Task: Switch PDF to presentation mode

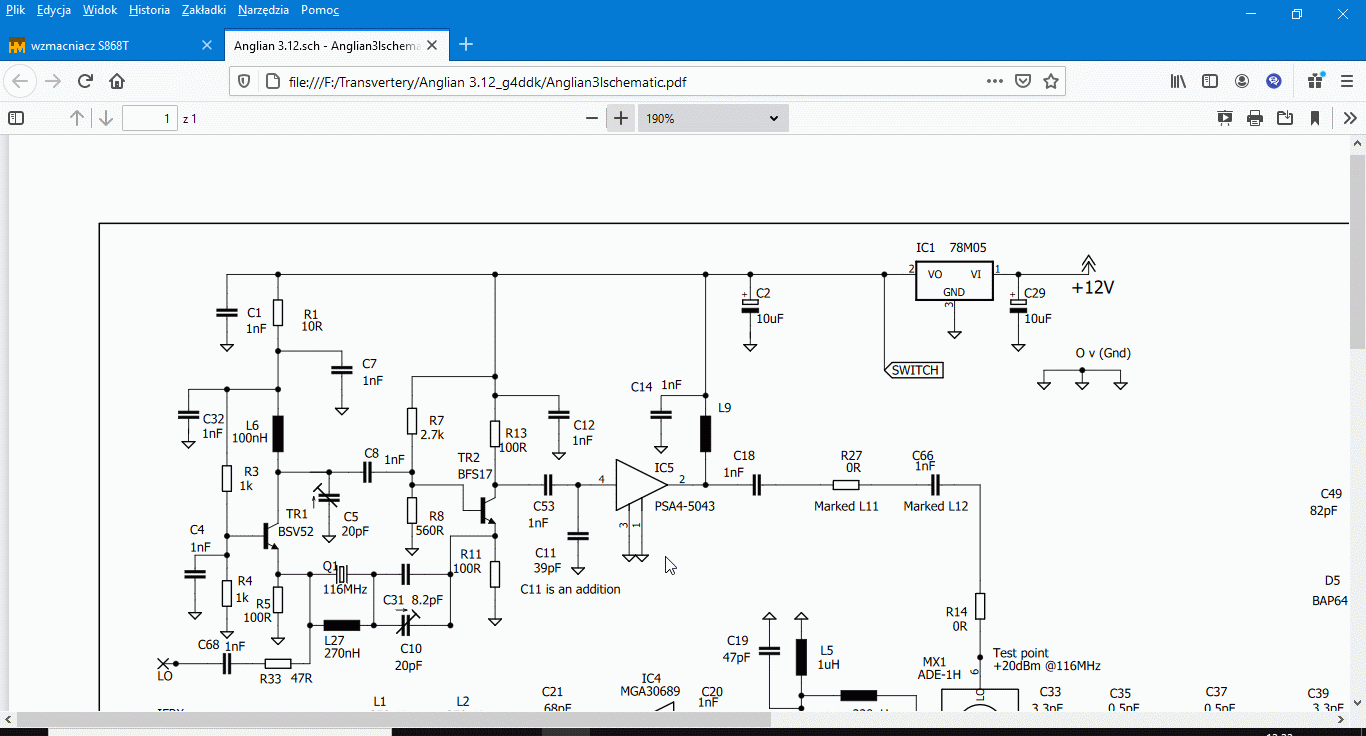Action: pyautogui.click(x=1225, y=118)
